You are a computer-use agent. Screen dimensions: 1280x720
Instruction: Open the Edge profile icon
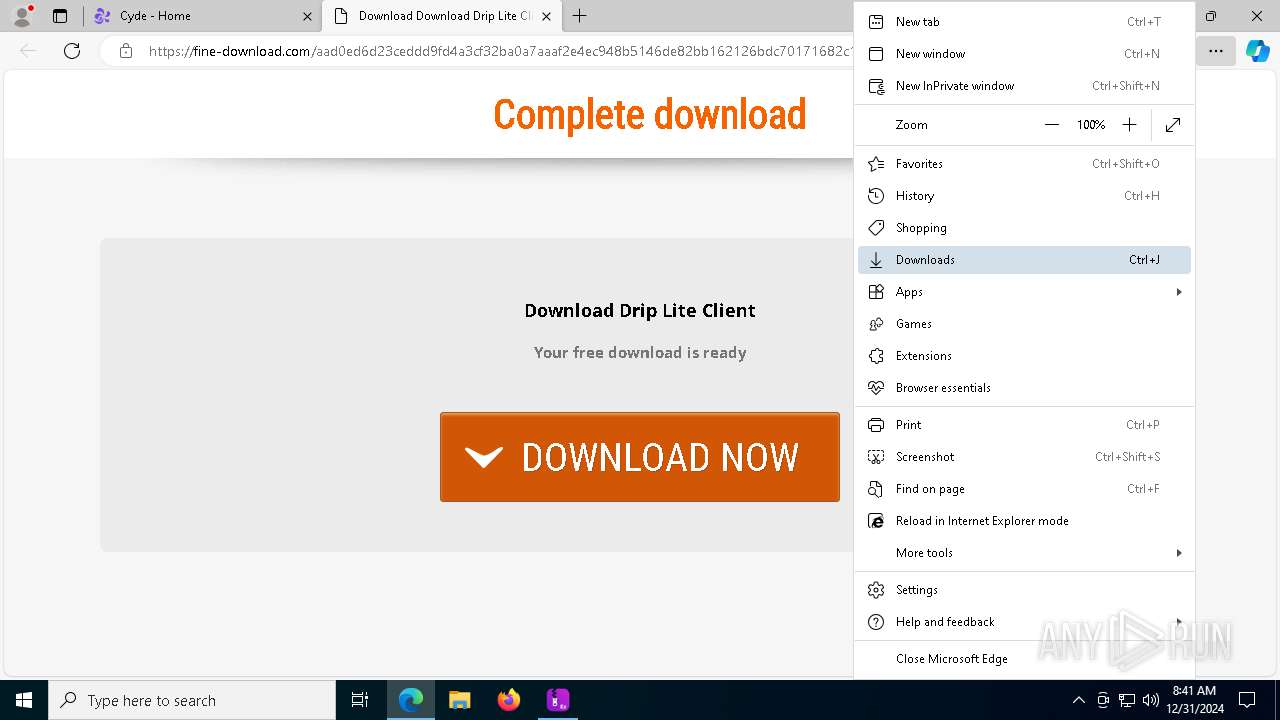tap(21, 16)
